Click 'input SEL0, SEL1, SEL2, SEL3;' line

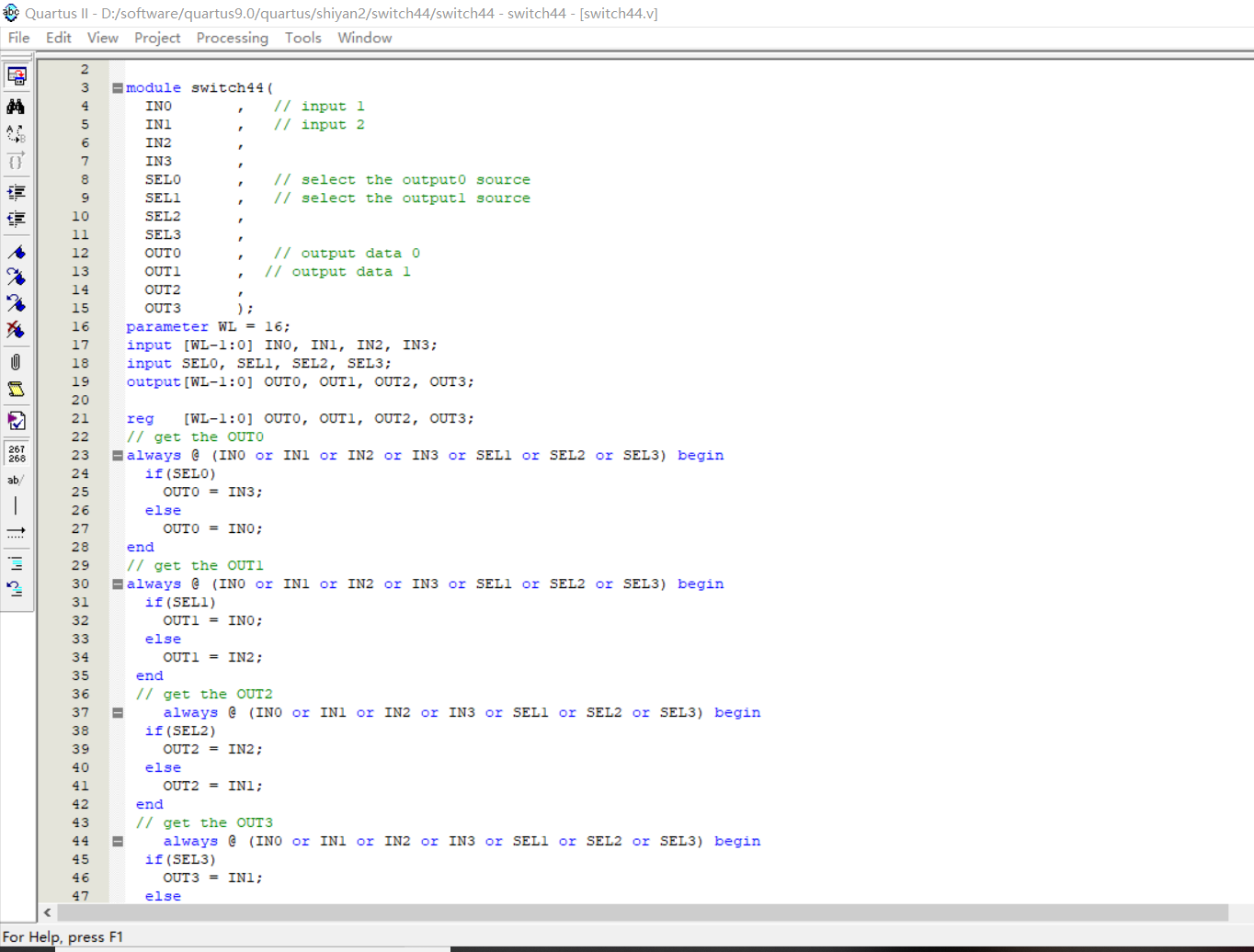(x=258, y=363)
